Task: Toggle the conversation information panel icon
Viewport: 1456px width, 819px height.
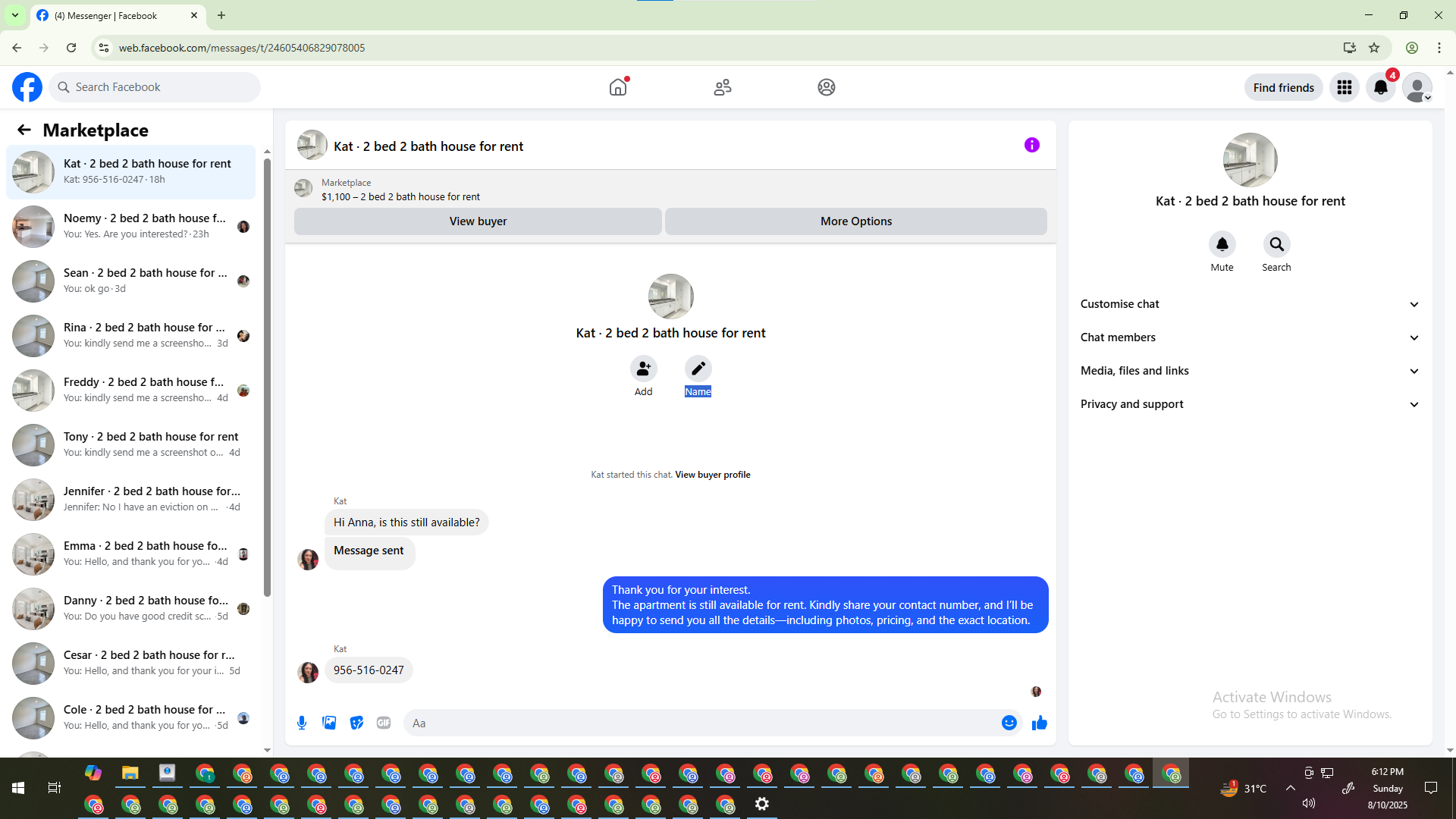Action: [1031, 145]
